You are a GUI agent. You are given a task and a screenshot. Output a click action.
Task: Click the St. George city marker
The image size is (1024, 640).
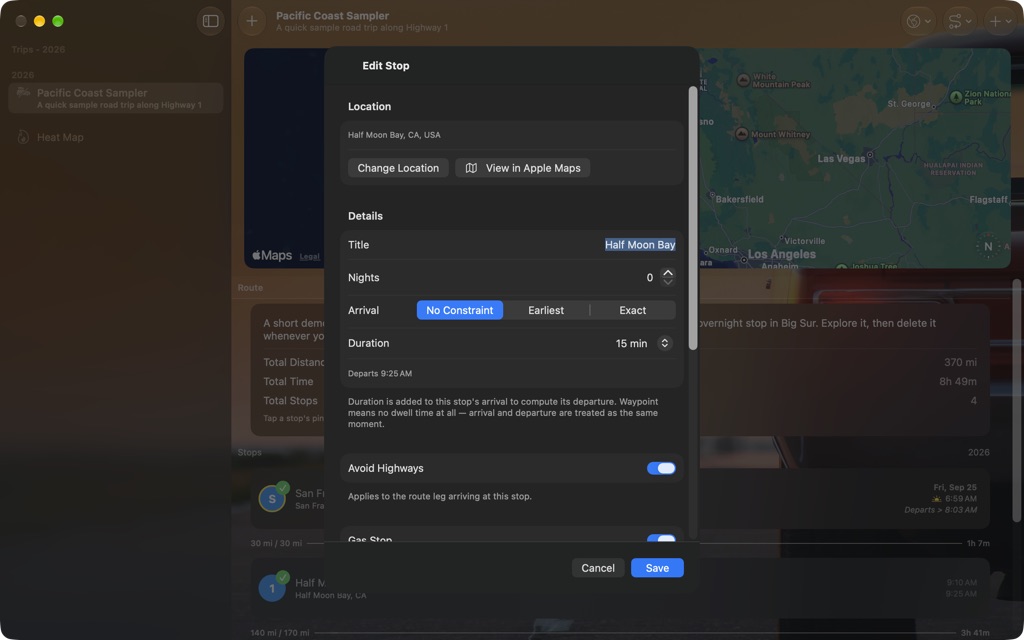[x=934, y=106]
